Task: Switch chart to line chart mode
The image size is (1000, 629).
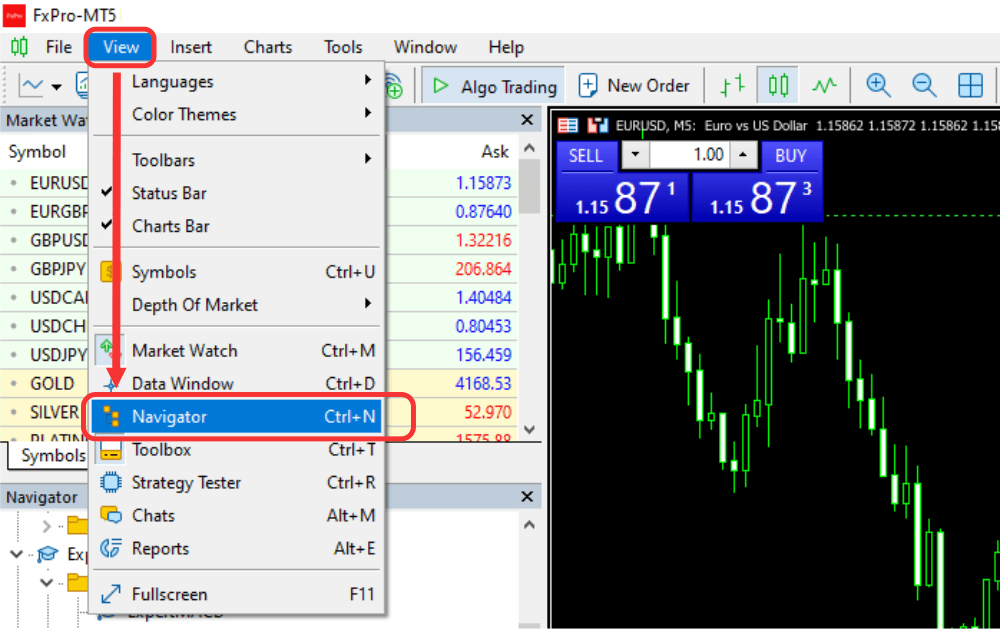Action: pyautogui.click(x=824, y=85)
